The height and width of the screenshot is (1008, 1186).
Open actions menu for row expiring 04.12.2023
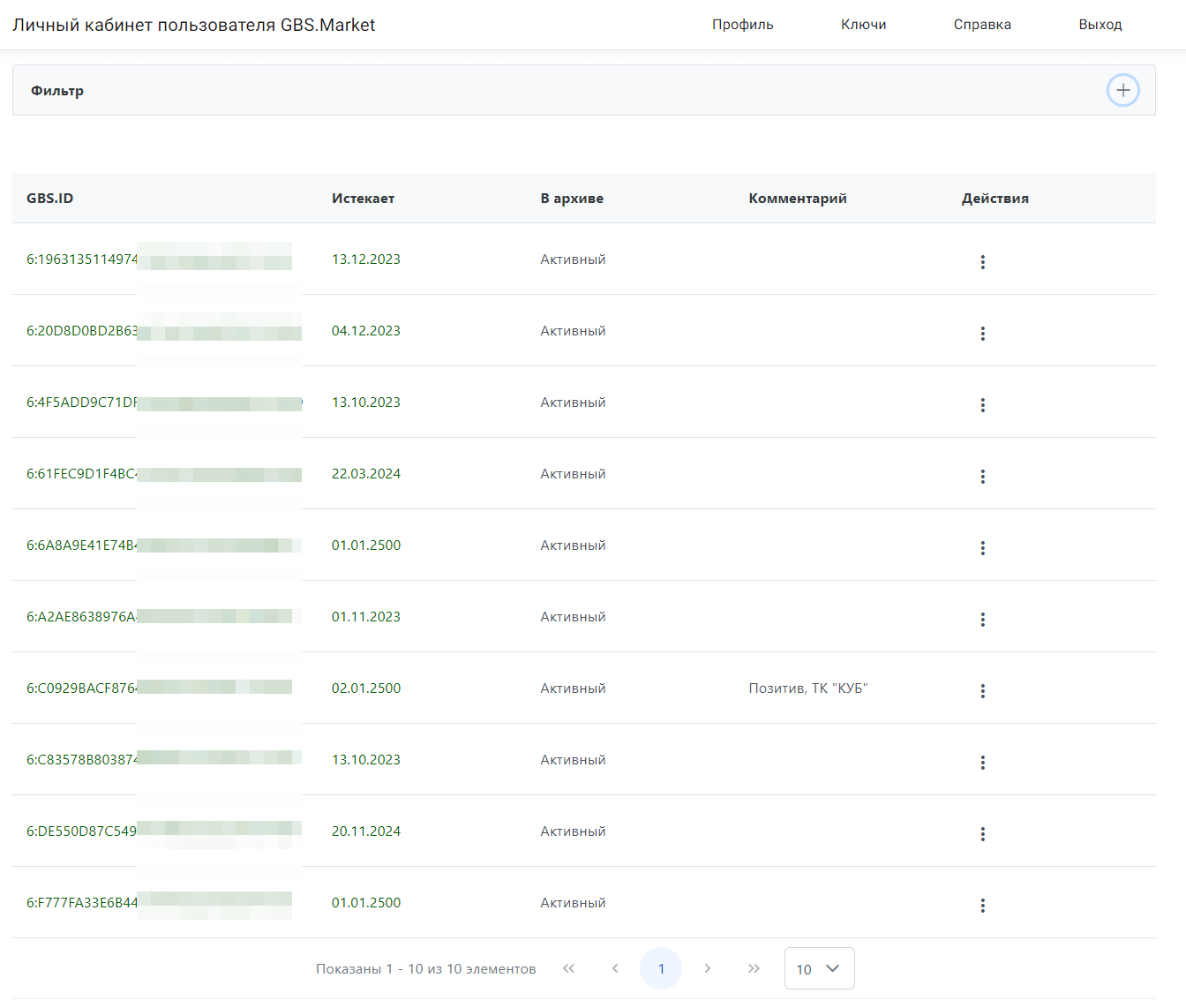(982, 334)
